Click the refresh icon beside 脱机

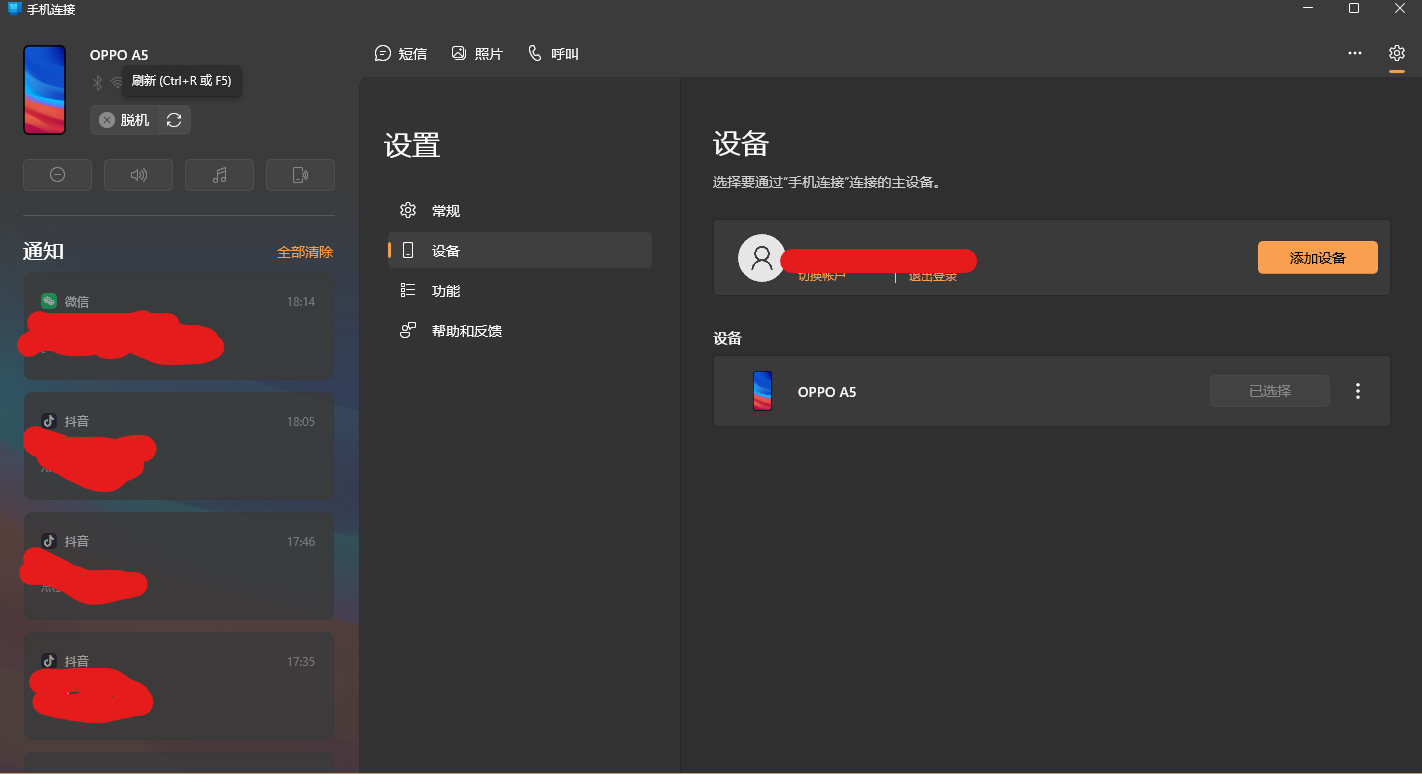click(x=174, y=120)
